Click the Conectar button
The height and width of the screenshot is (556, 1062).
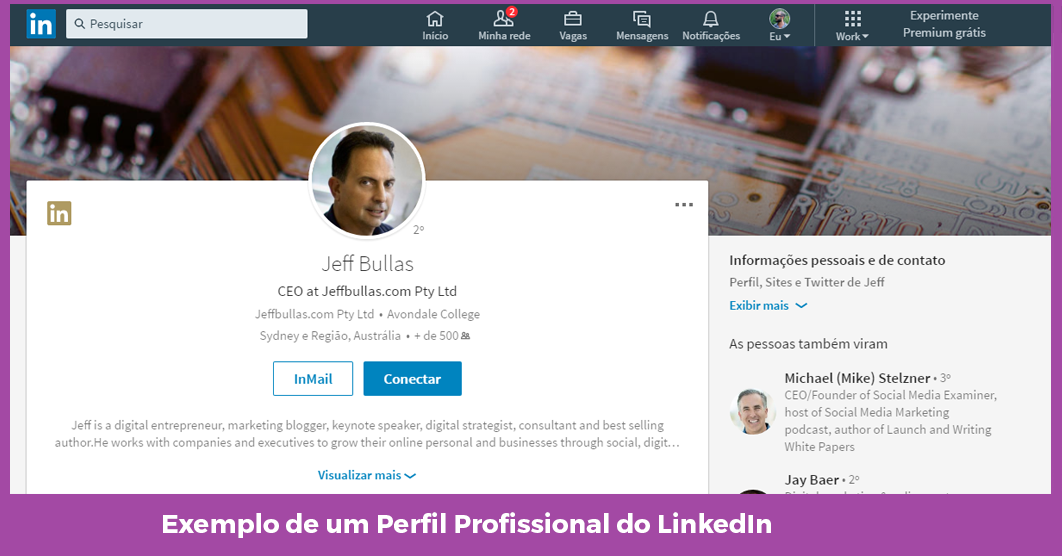pos(412,379)
